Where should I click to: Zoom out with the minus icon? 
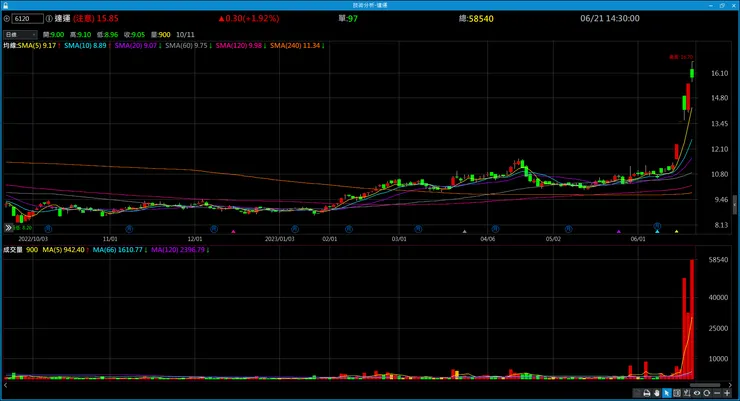[717, 393]
